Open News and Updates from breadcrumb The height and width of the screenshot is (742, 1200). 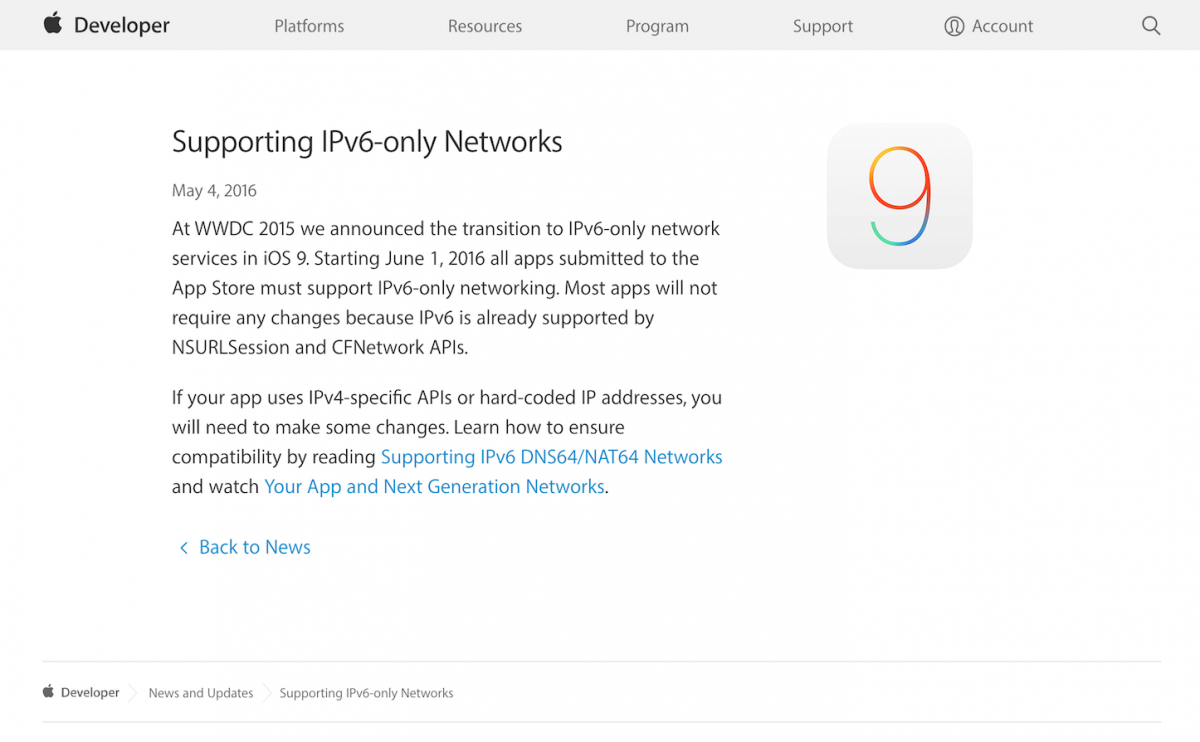[x=200, y=692]
